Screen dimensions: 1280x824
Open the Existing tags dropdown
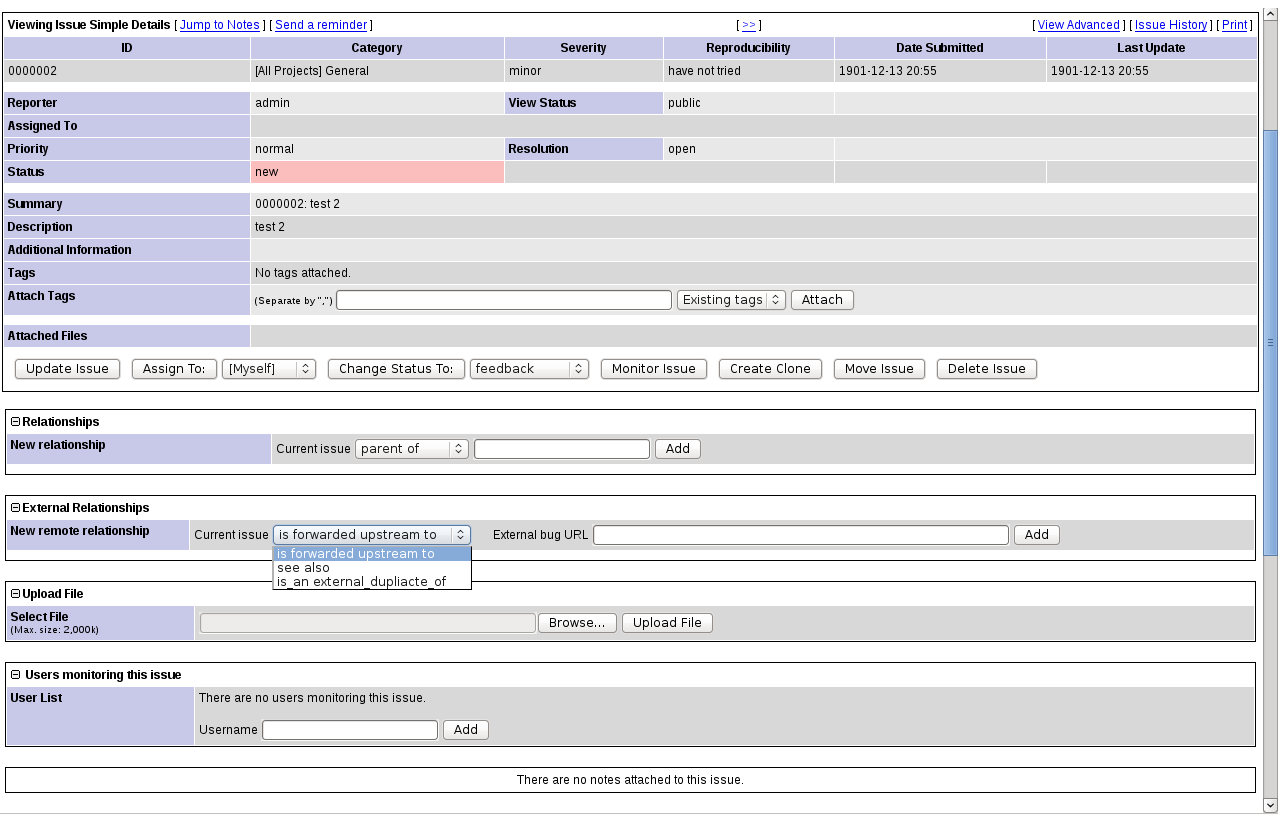click(731, 300)
